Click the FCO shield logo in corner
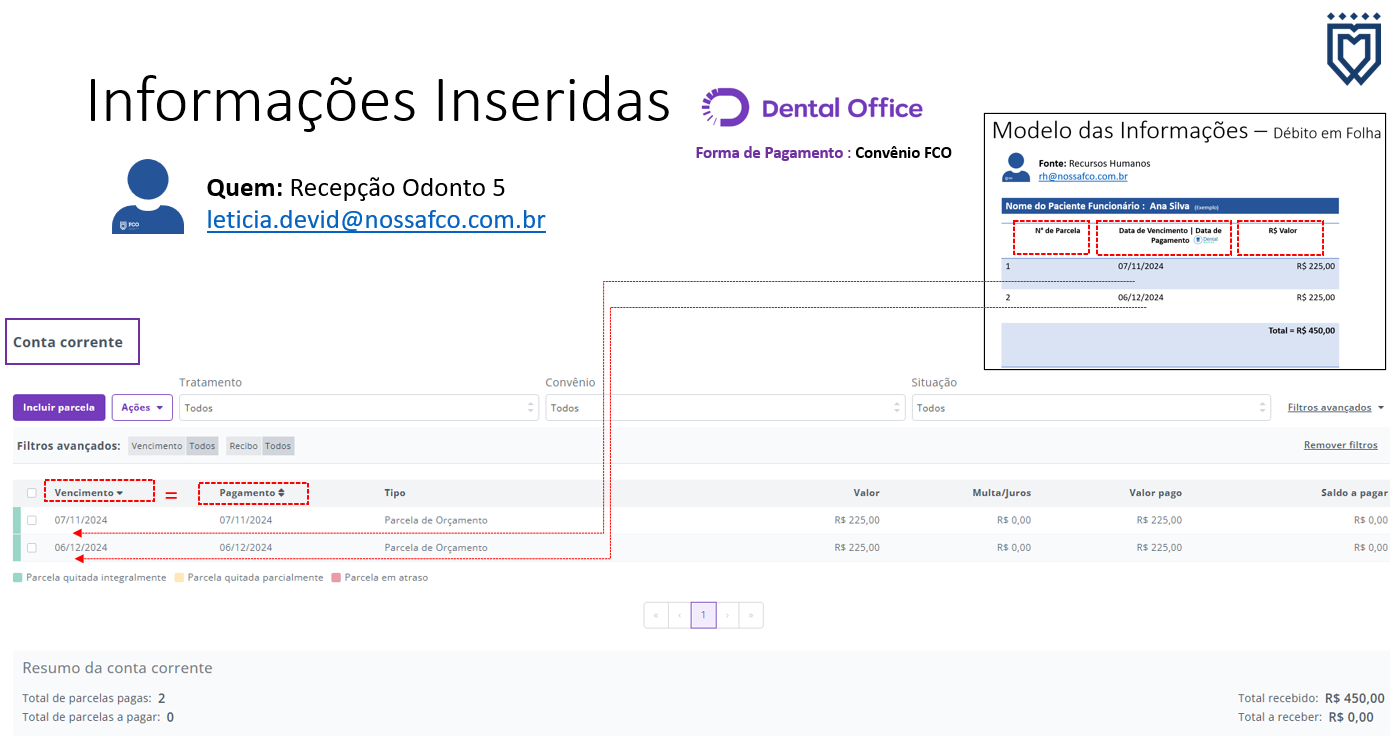This screenshot has width=1390, height=736. [1353, 49]
